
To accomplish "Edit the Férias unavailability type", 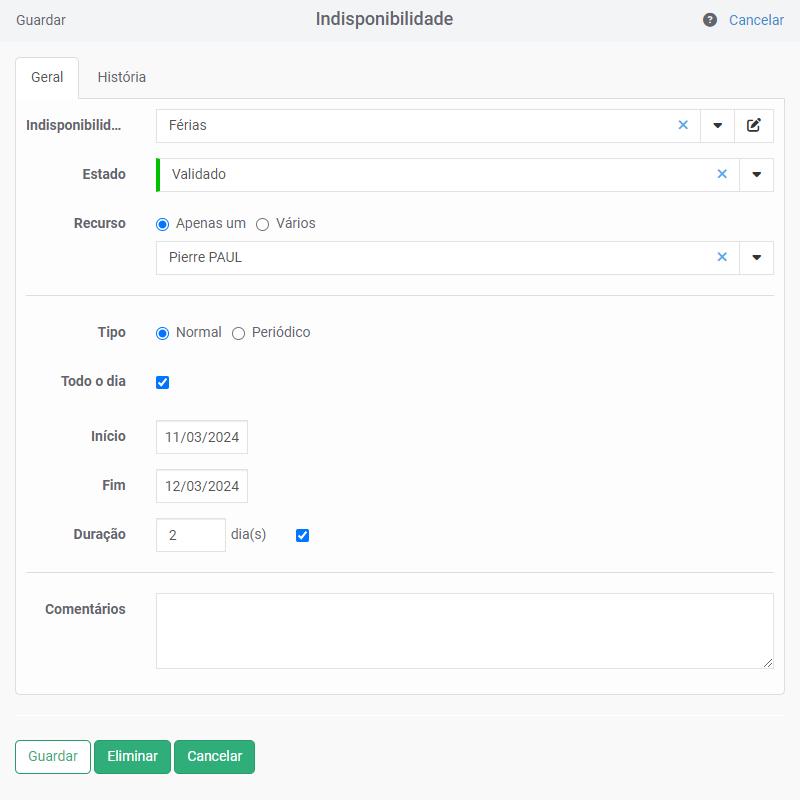I will [754, 126].
